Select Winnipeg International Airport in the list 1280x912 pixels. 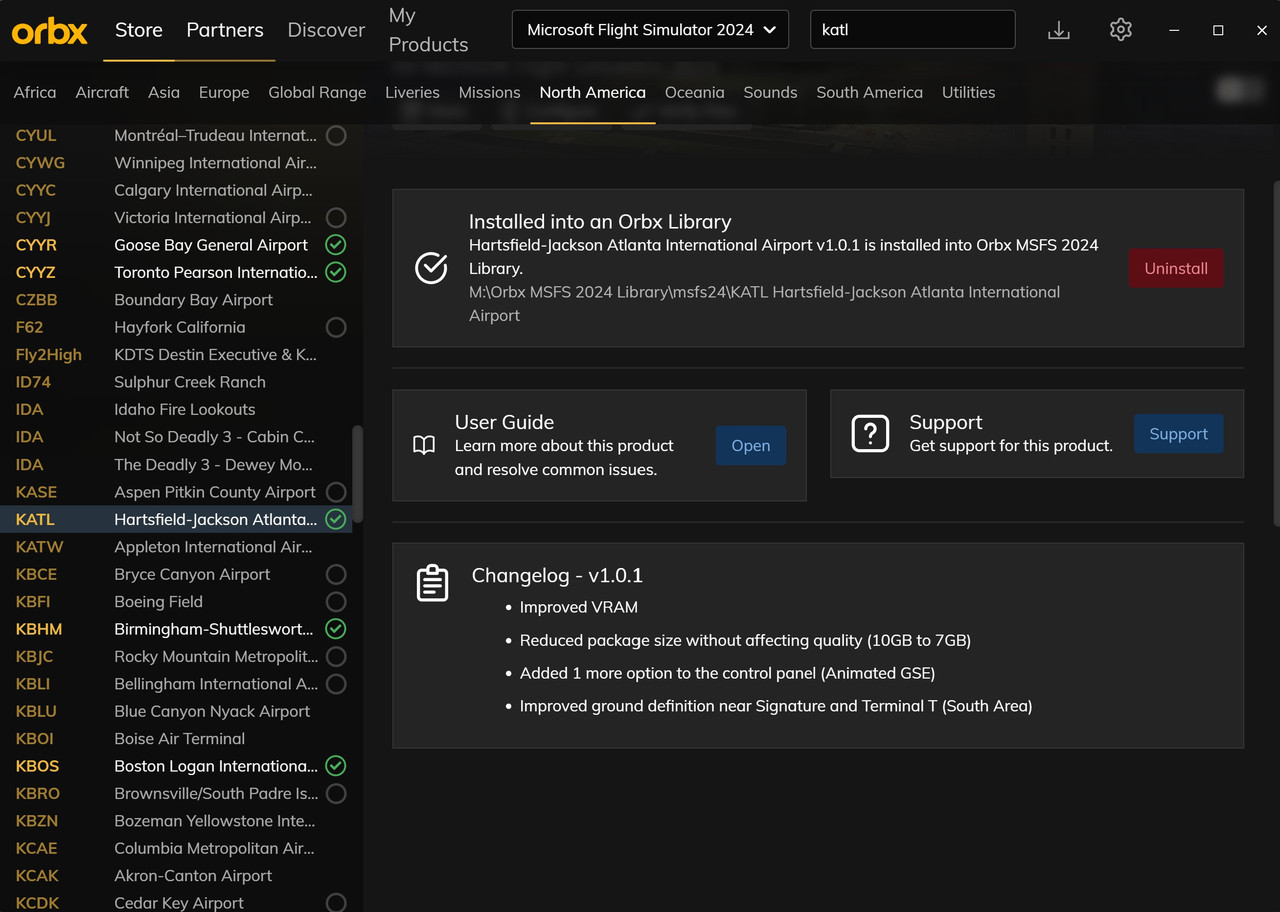tap(175, 163)
